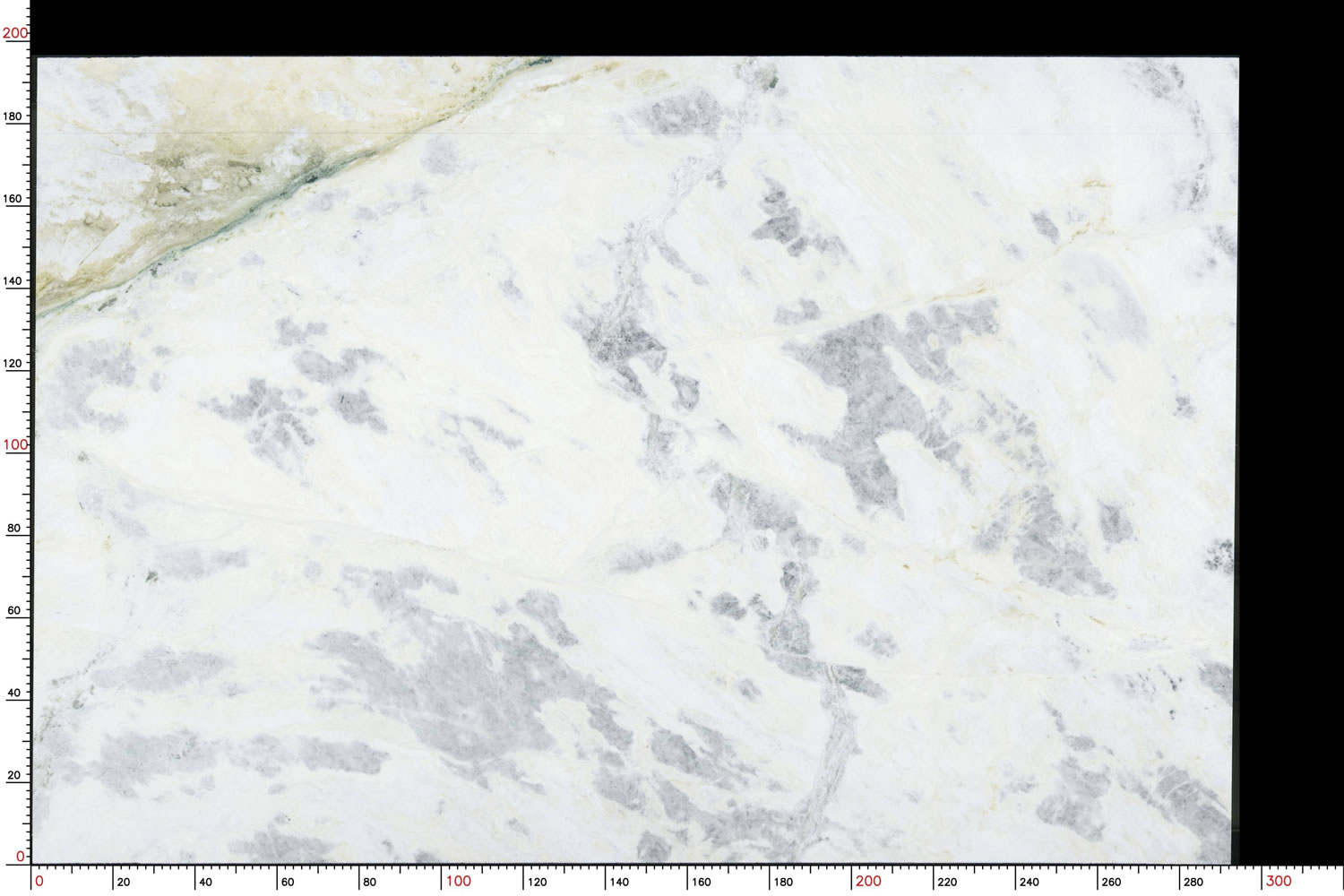The image size is (1344, 896).
Task: Click the red 100 mark on horizontal ruler
Action: point(458,881)
